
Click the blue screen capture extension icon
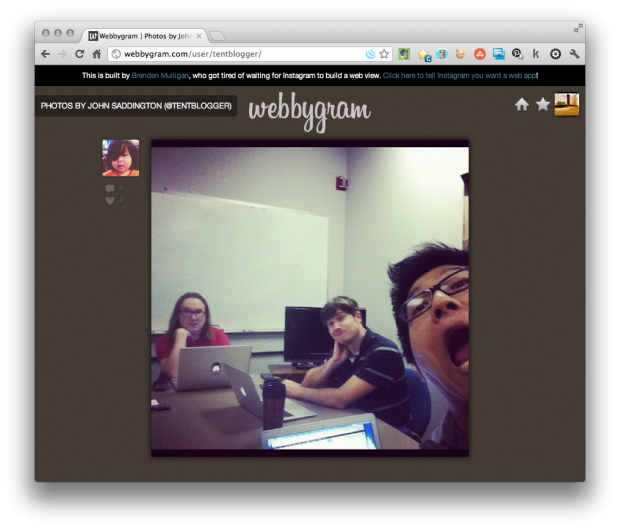coord(499,54)
